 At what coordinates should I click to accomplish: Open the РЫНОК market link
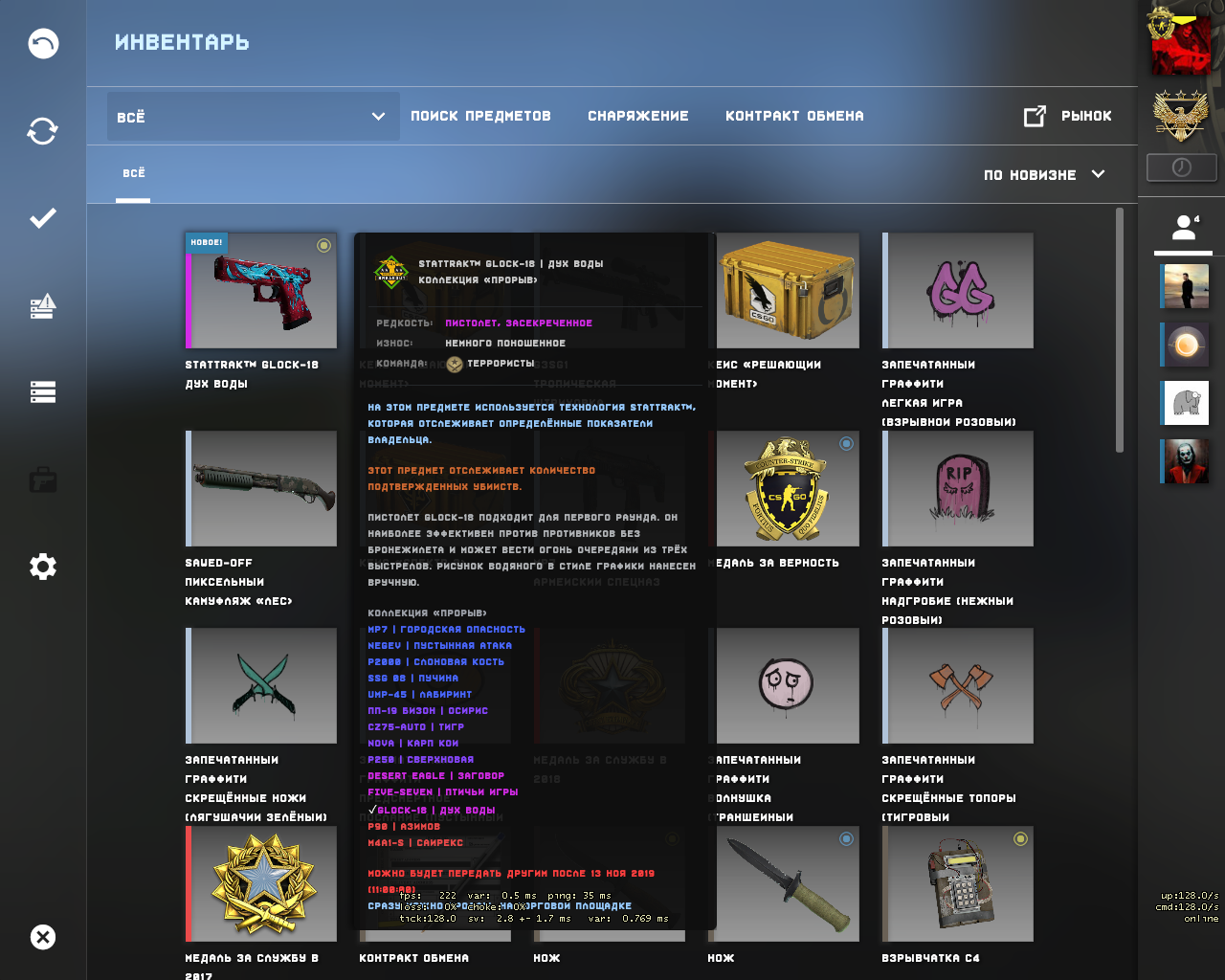1086,116
